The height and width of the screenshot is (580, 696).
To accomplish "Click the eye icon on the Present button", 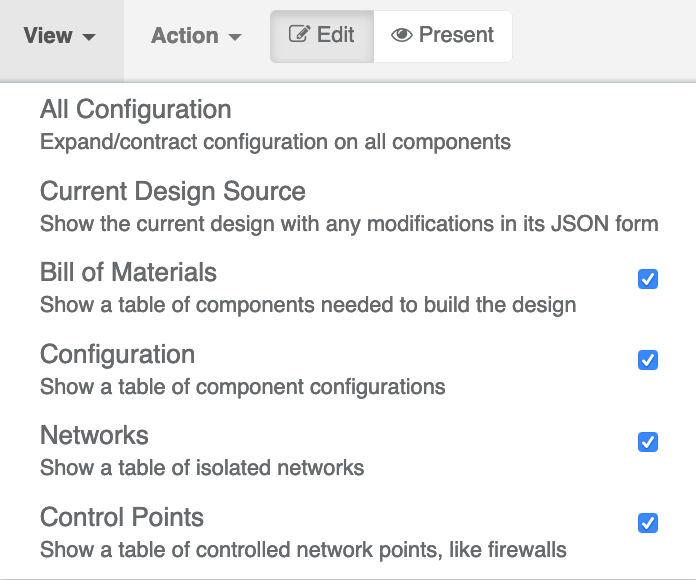I will point(402,35).
